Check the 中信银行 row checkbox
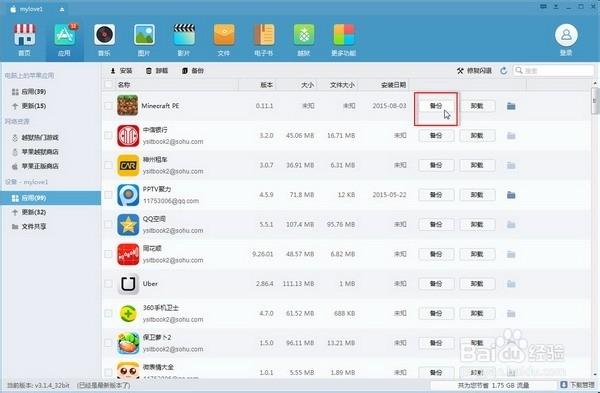The width and height of the screenshot is (600, 393). coord(108,135)
